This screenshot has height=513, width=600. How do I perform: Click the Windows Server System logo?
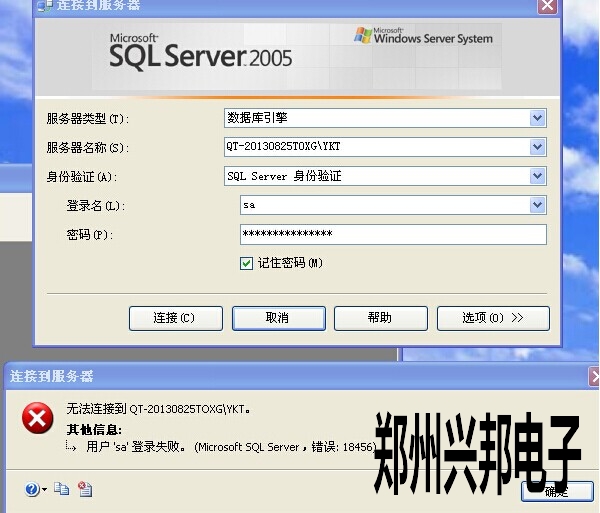click(424, 36)
